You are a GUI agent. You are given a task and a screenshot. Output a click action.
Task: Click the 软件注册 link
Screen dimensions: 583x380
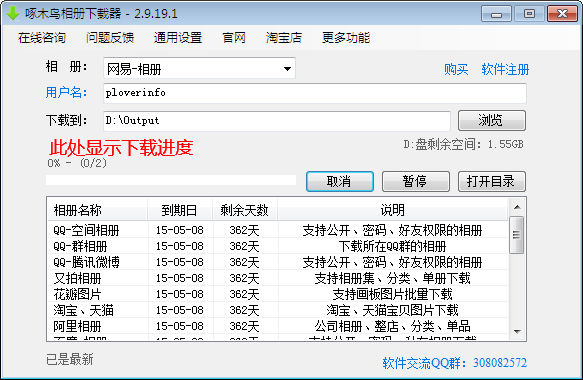[505, 69]
